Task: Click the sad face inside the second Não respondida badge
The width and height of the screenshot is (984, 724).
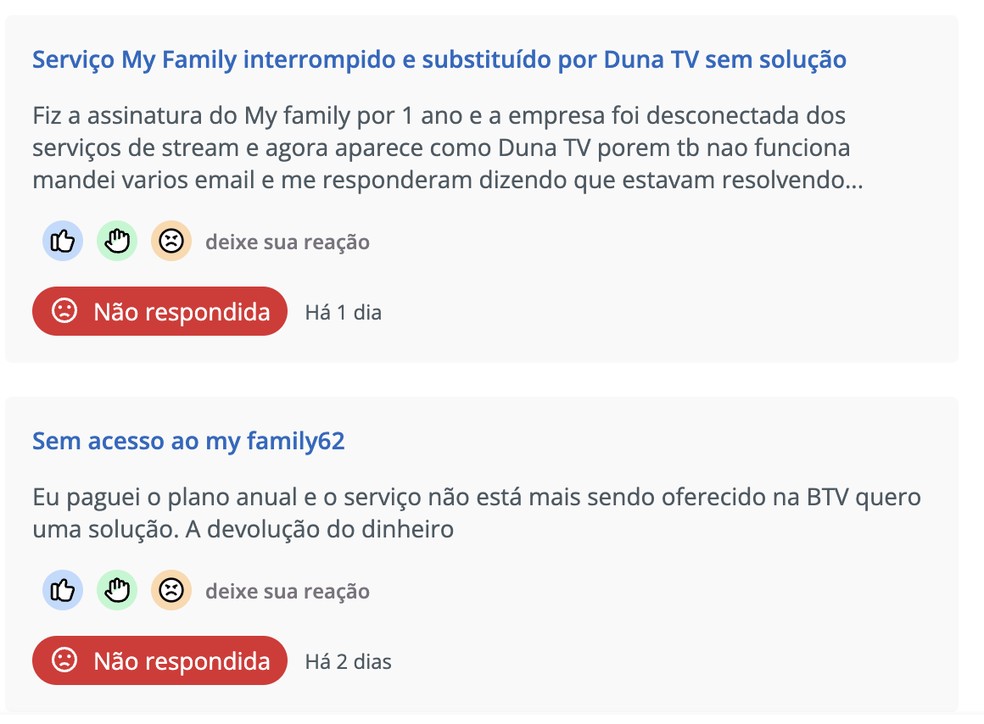Action: tap(63, 660)
